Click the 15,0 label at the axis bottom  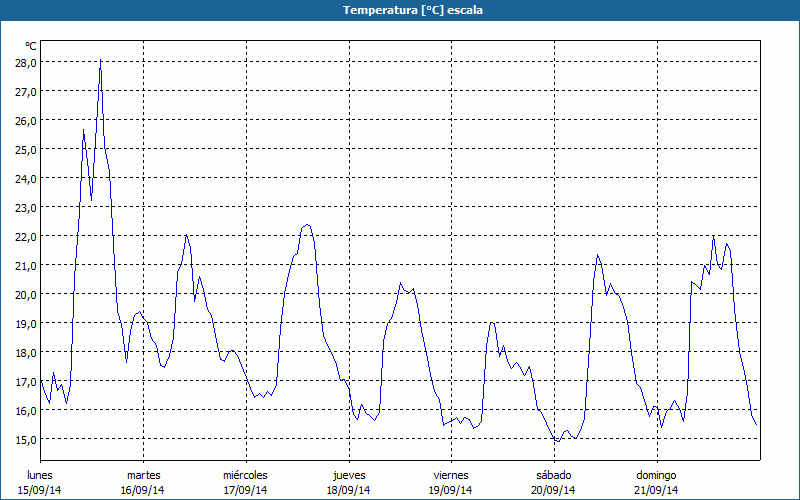pos(25,439)
